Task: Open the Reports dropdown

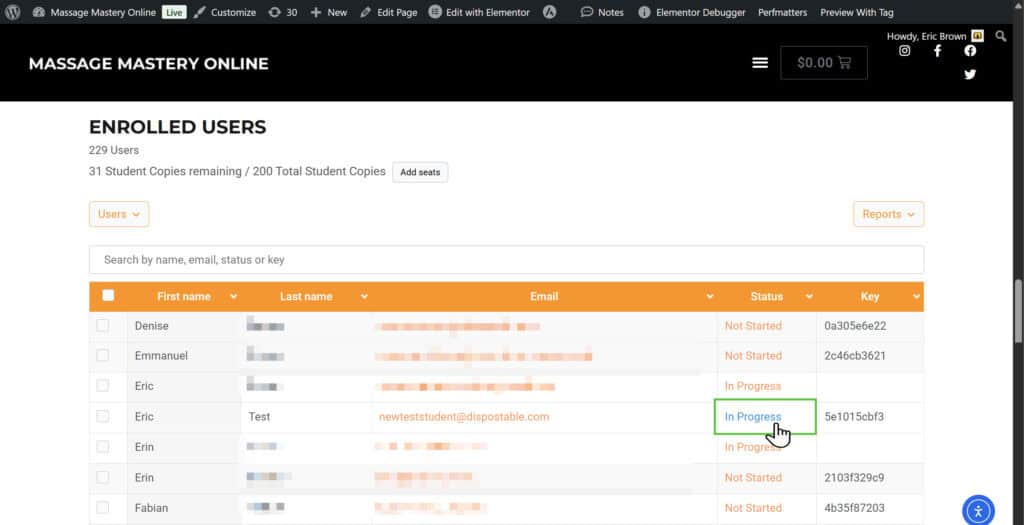Action: (888, 214)
